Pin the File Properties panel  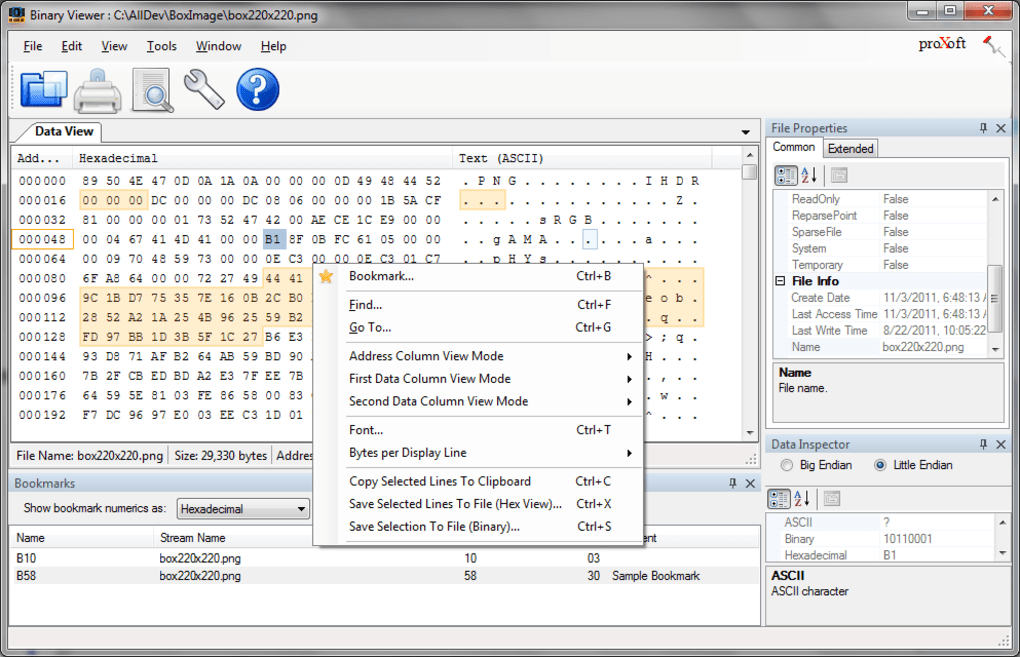point(983,128)
